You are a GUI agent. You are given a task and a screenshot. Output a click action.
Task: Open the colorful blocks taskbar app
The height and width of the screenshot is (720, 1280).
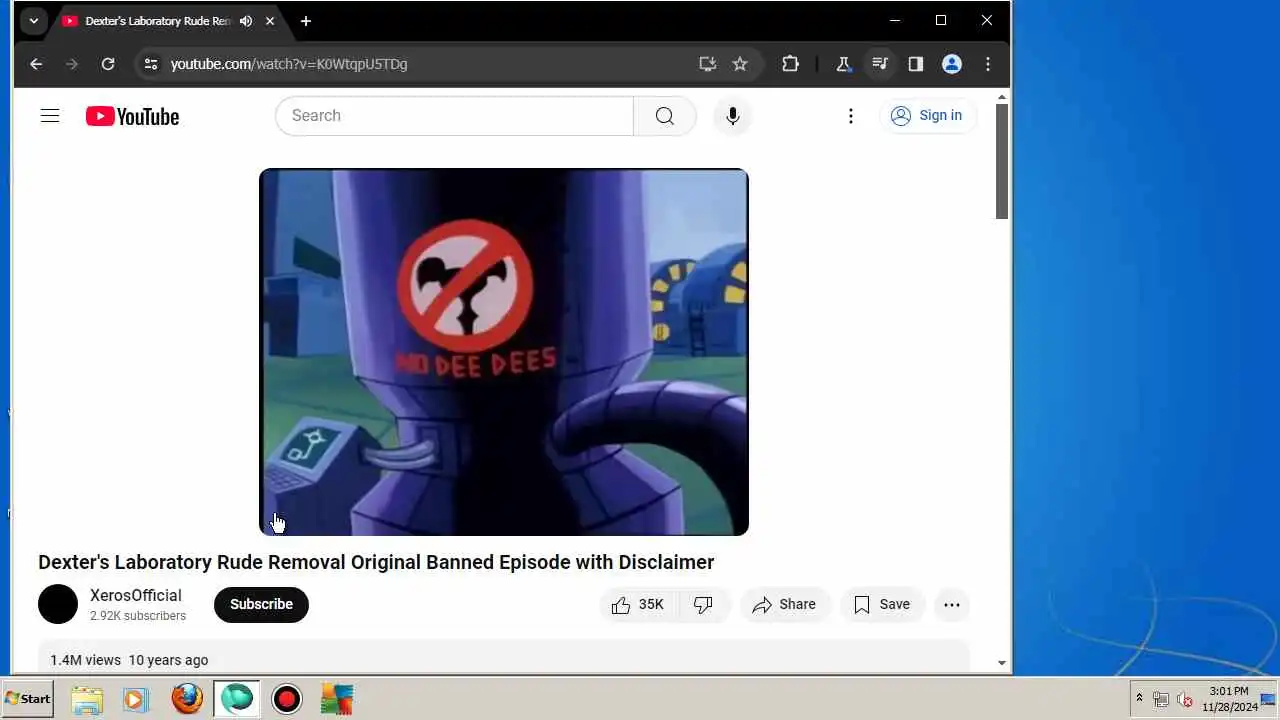pyautogui.click(x=337, y=699)
